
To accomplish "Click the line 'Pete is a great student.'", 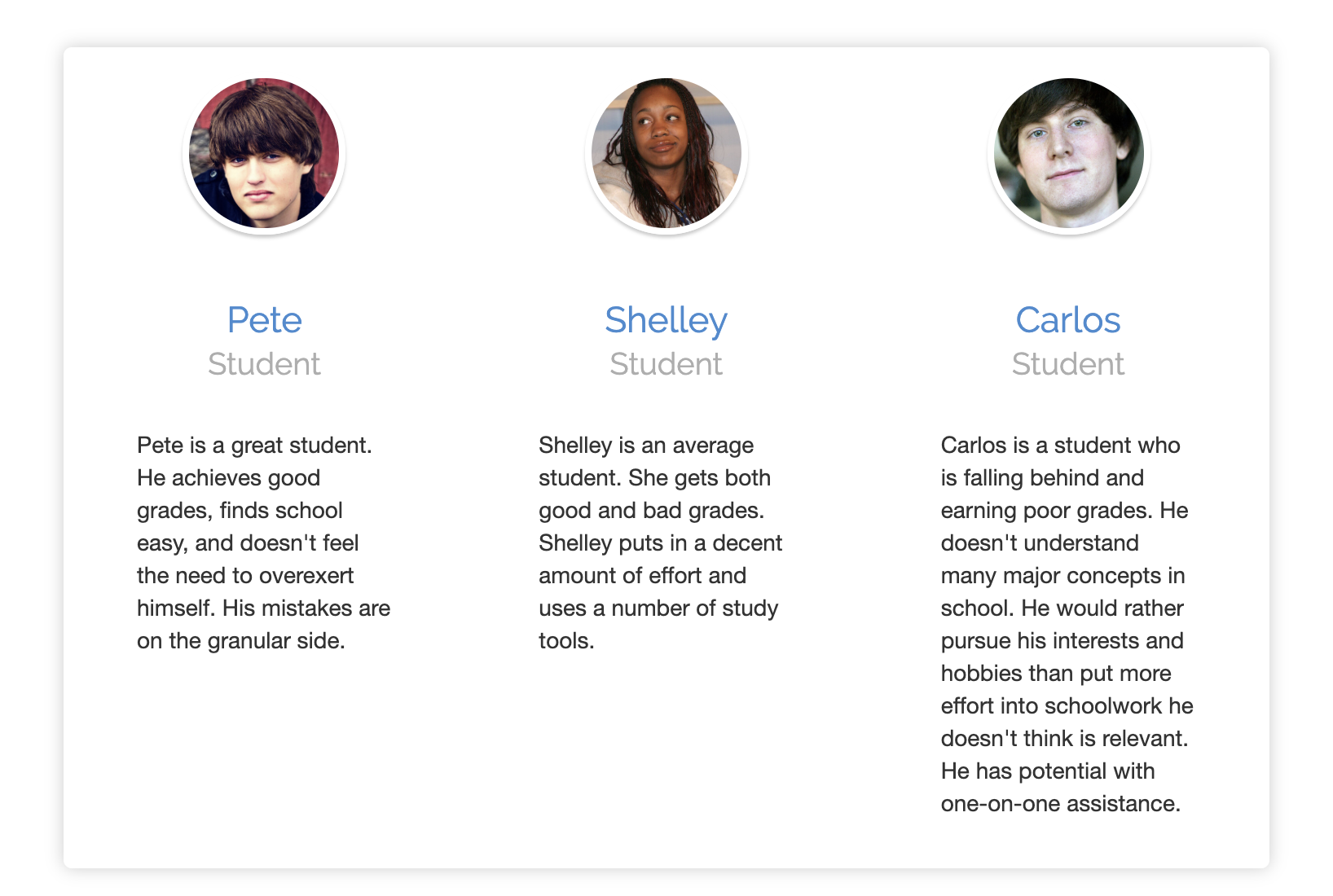I will [254, 446].
